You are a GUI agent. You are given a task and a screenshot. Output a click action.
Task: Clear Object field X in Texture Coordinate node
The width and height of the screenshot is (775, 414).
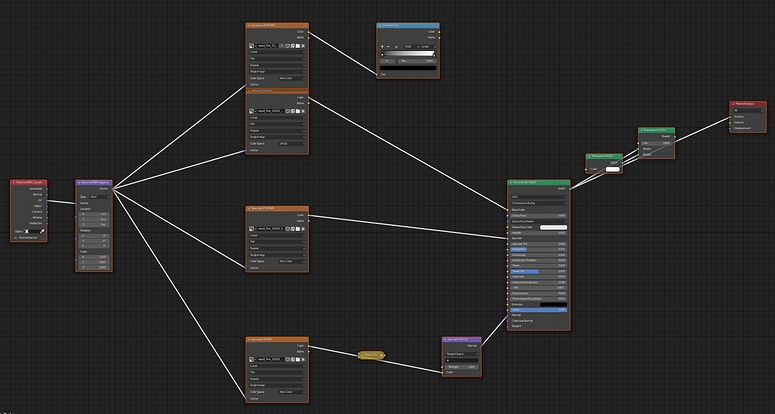(x=27, y=232)
